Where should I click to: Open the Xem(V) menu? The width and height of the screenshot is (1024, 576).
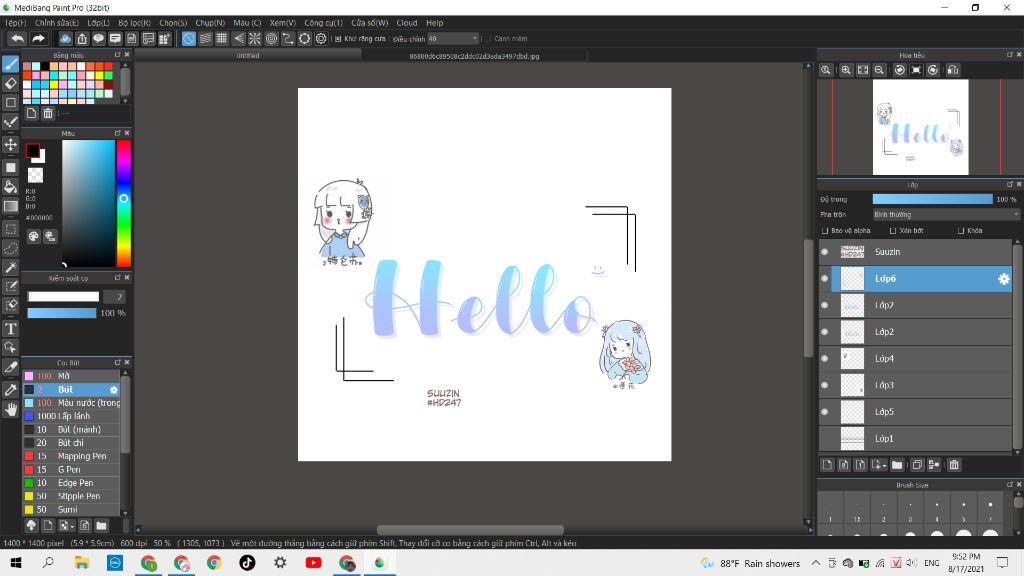(283, 23)
